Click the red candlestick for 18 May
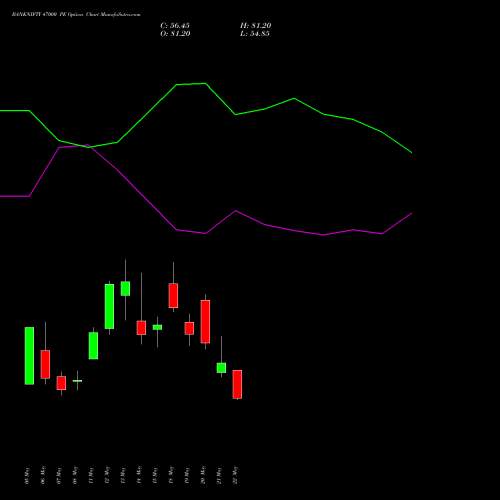 173,295
